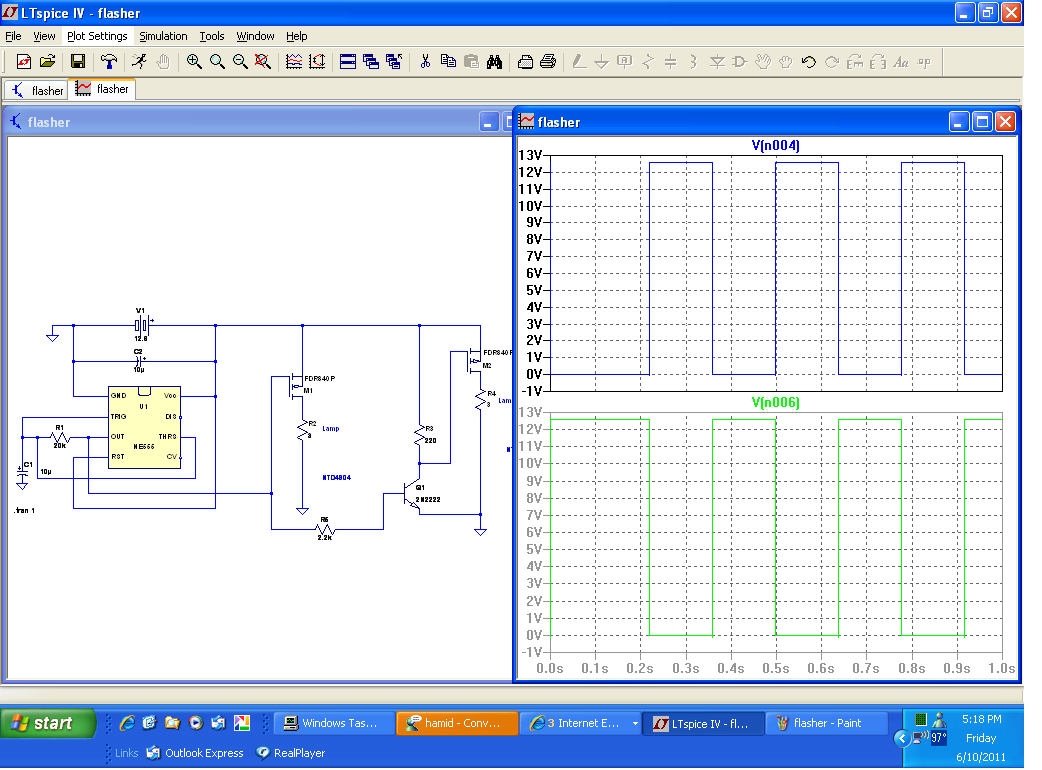Launch Outlook Express from the Links bar
Viewport: 1042px width, 770px height.
195,753
